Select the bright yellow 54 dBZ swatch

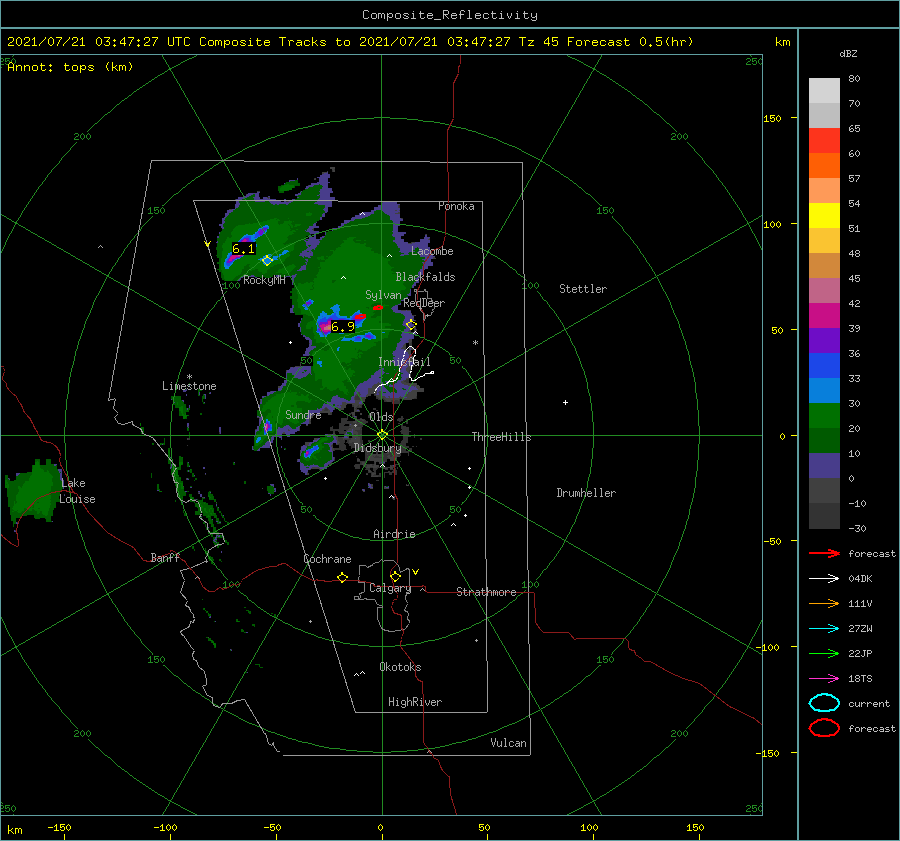[x=824, y=215]
